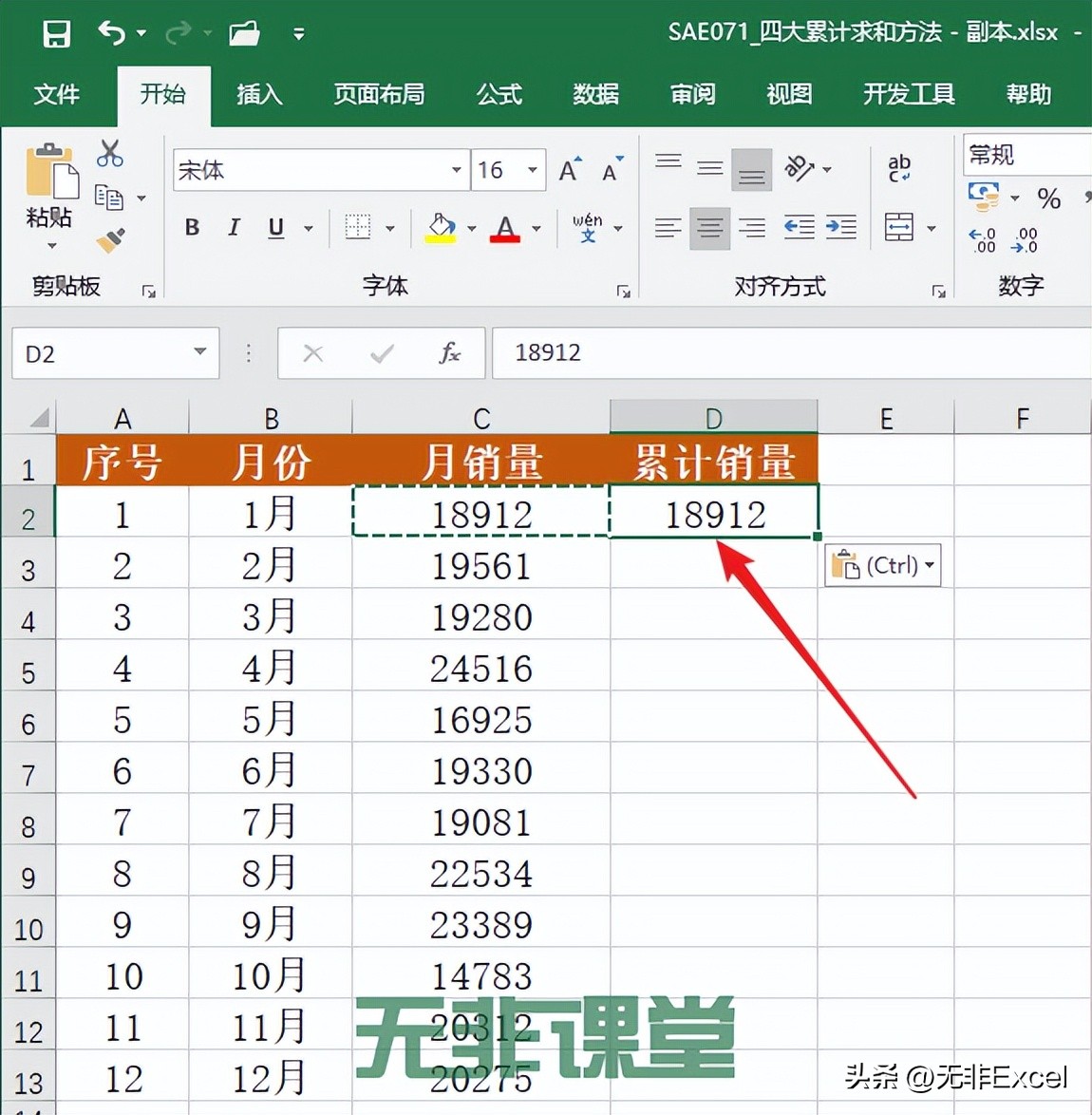Screen dimensions: 1092x1115
Task: Click the Percent style icon
Action: pos(1049,199)
